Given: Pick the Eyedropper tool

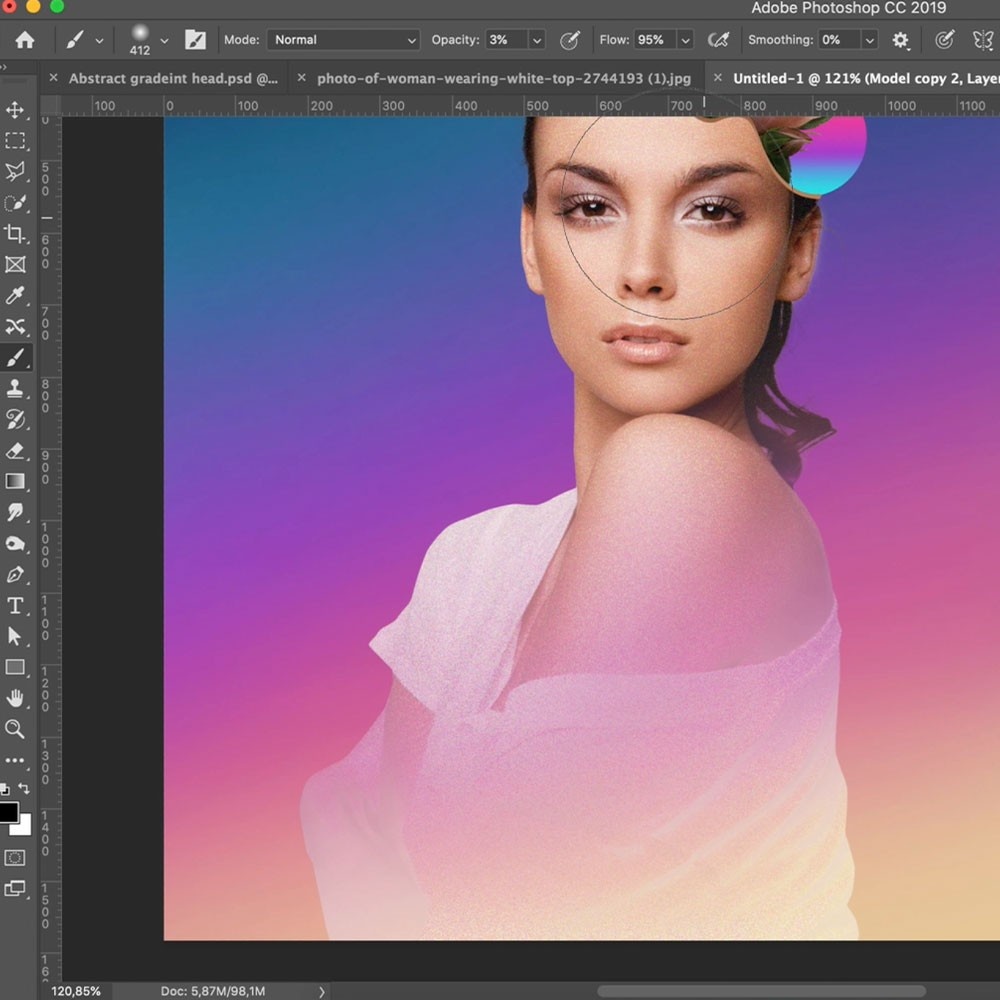Looking at the screenshot, I should click(15, 295).
